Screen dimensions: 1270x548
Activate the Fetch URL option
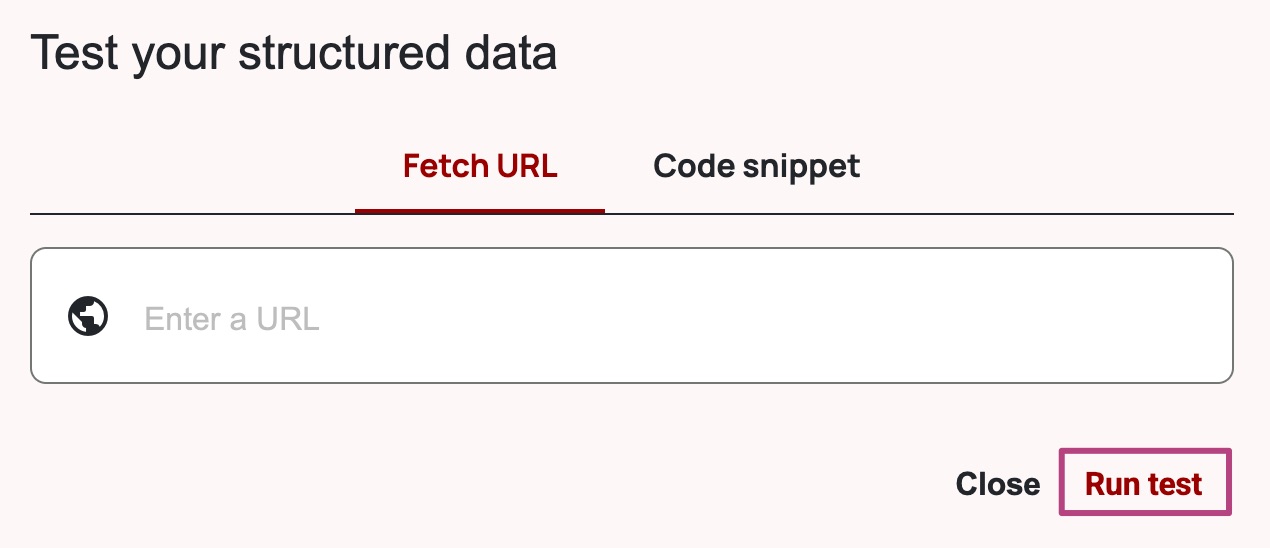(480, 166)
